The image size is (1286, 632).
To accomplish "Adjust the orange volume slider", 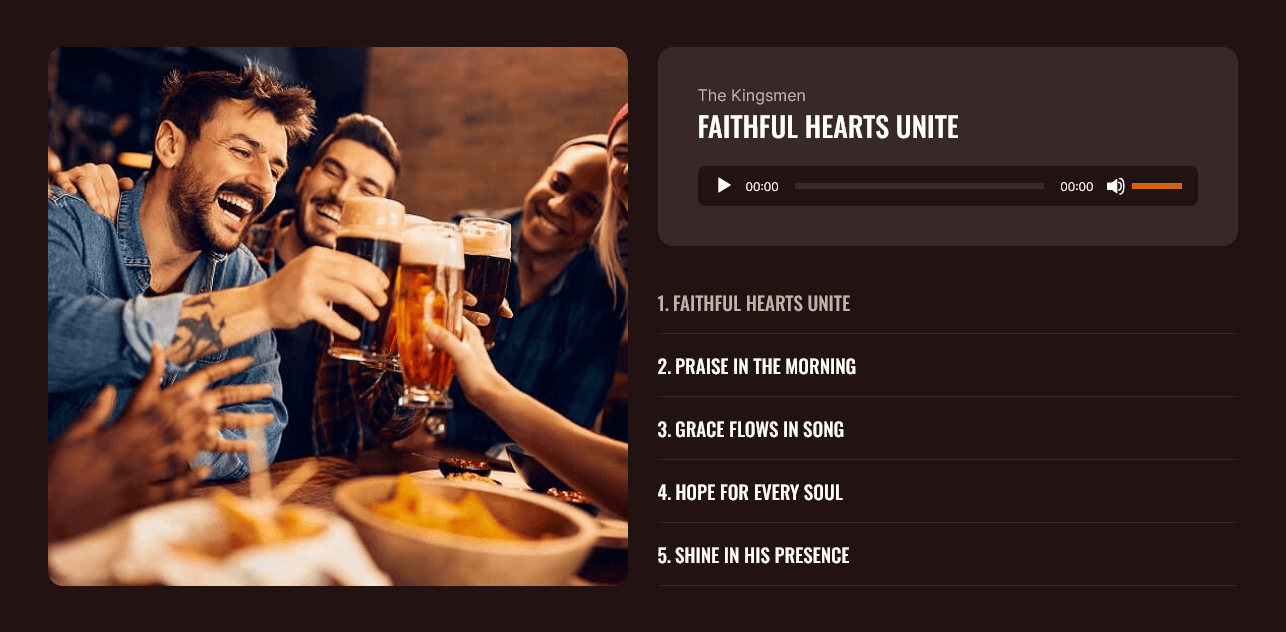I will pos(1157,186).
